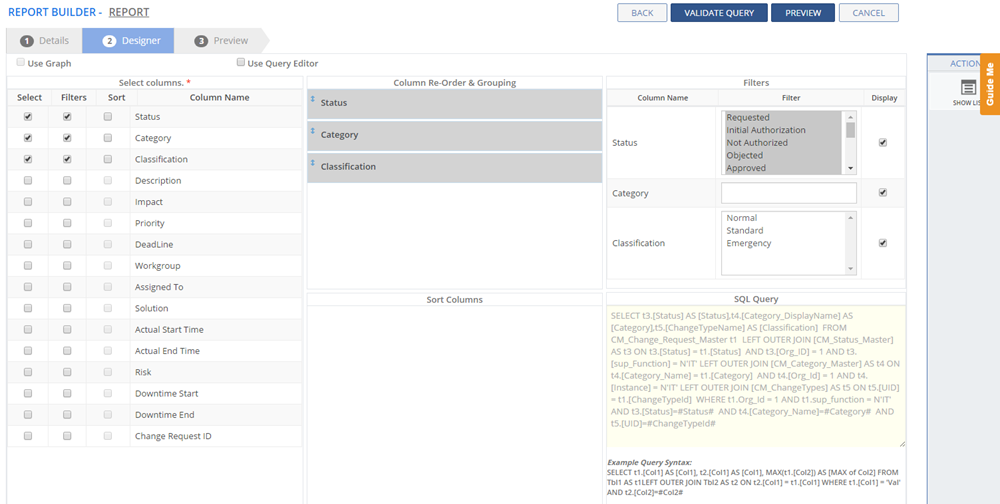Click the Category filter text field
The width and height of the screenshot is (1000, 504).
pyautogui.click(x=788, y=193)
